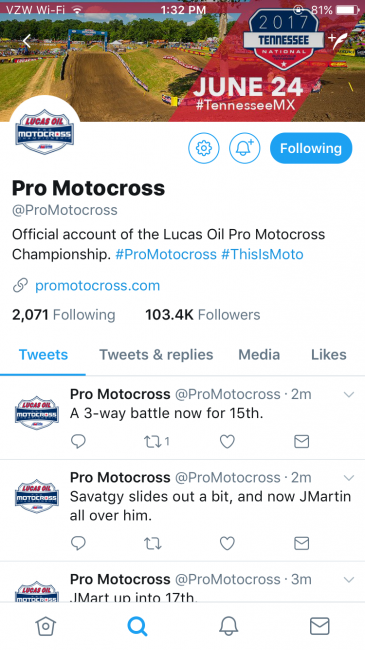
Task: Compose new tweet with feather icon
Action: [x=340, y=40]
